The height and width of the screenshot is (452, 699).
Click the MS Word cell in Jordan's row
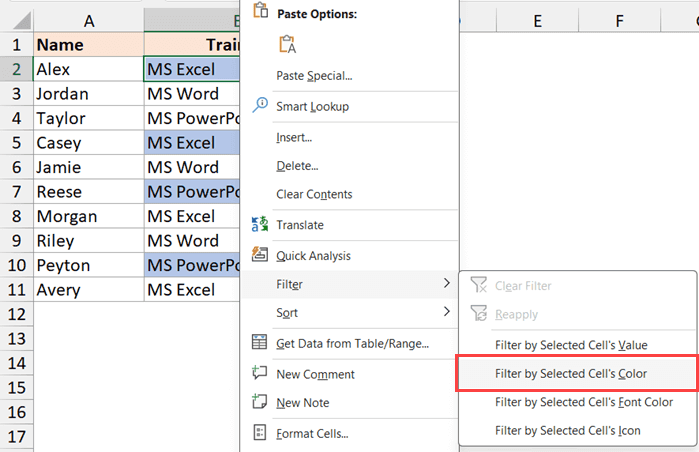192,94
